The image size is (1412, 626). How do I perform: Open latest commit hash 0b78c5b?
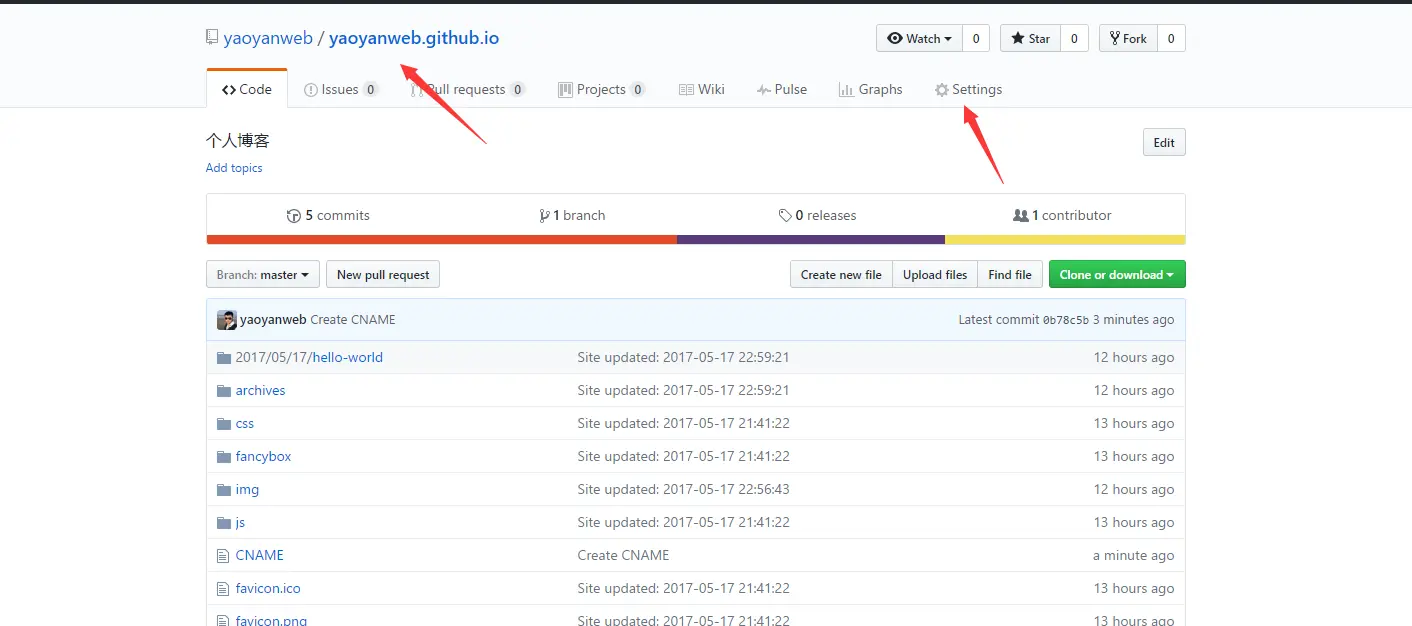[x=1066, y=320]
